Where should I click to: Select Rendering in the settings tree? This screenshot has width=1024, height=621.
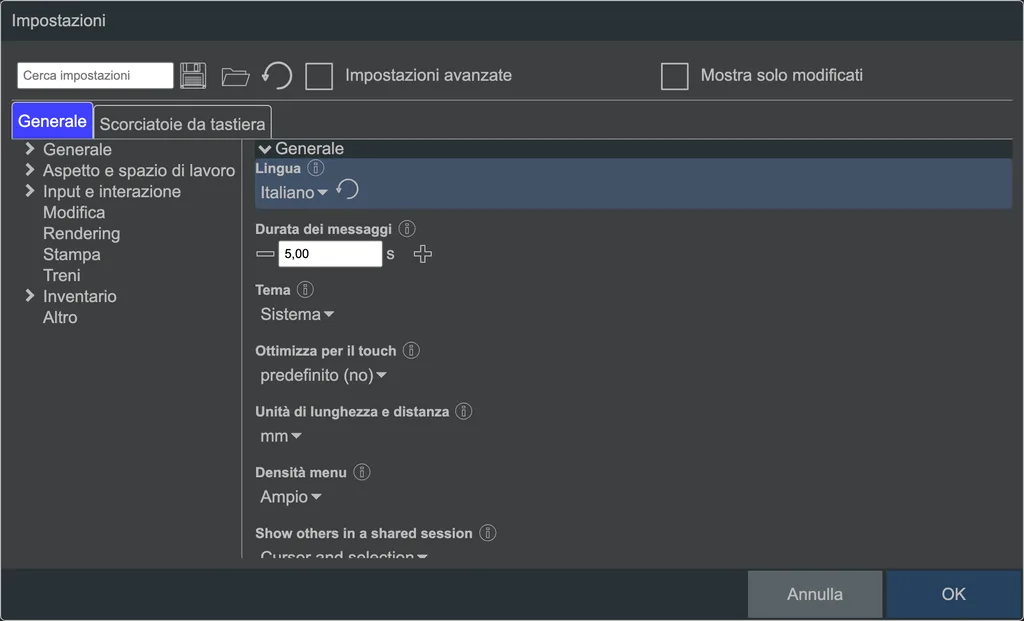(82, 233)
